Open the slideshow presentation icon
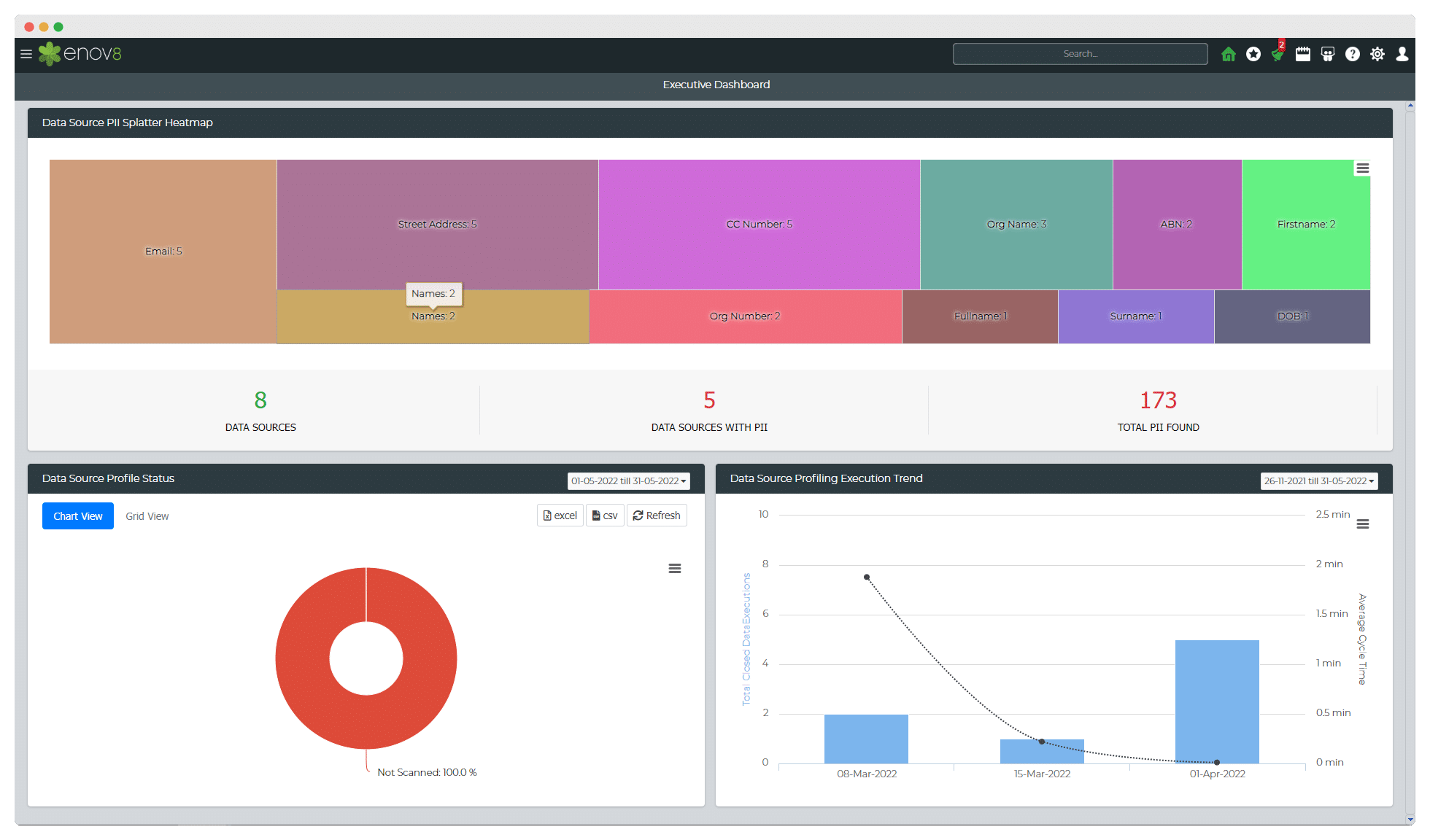This screenshot has height=840, width=1430. click(x=1328, y=54)
